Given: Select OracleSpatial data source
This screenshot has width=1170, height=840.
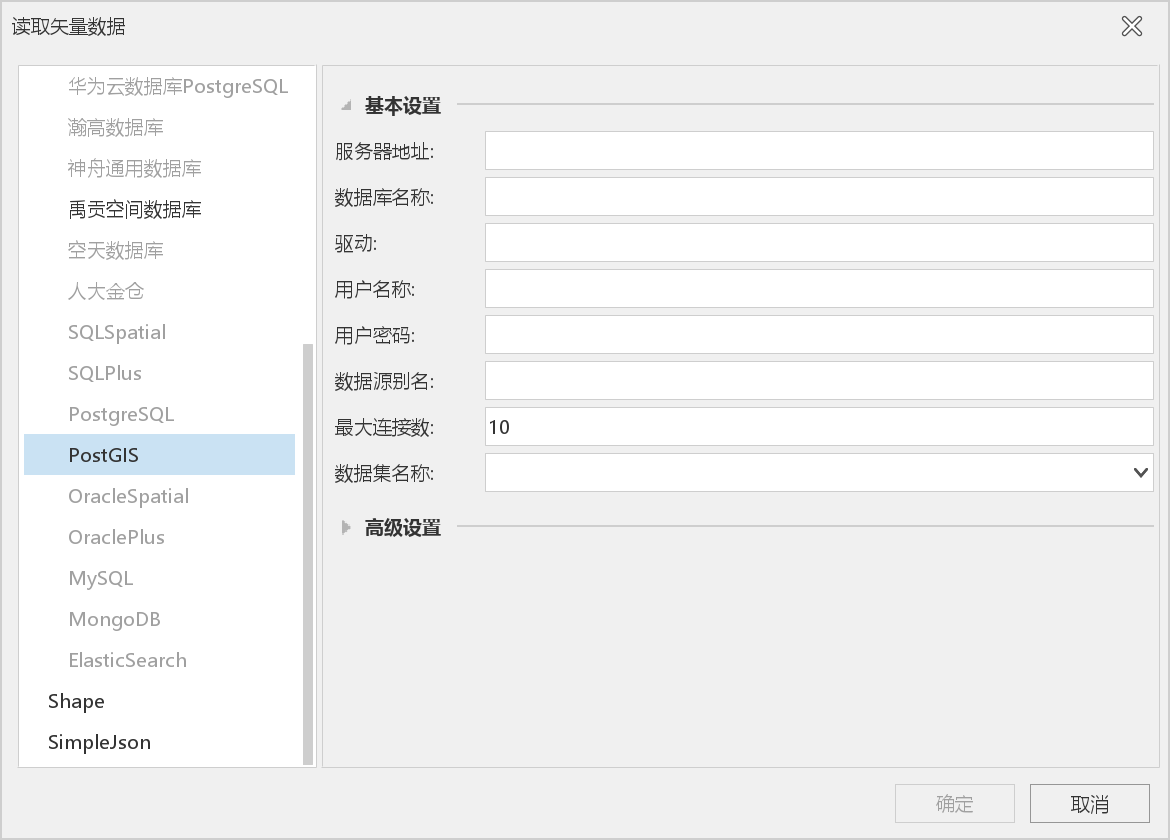Looking at the screenshot, I should pyautogui.click(x=128, y=497).
